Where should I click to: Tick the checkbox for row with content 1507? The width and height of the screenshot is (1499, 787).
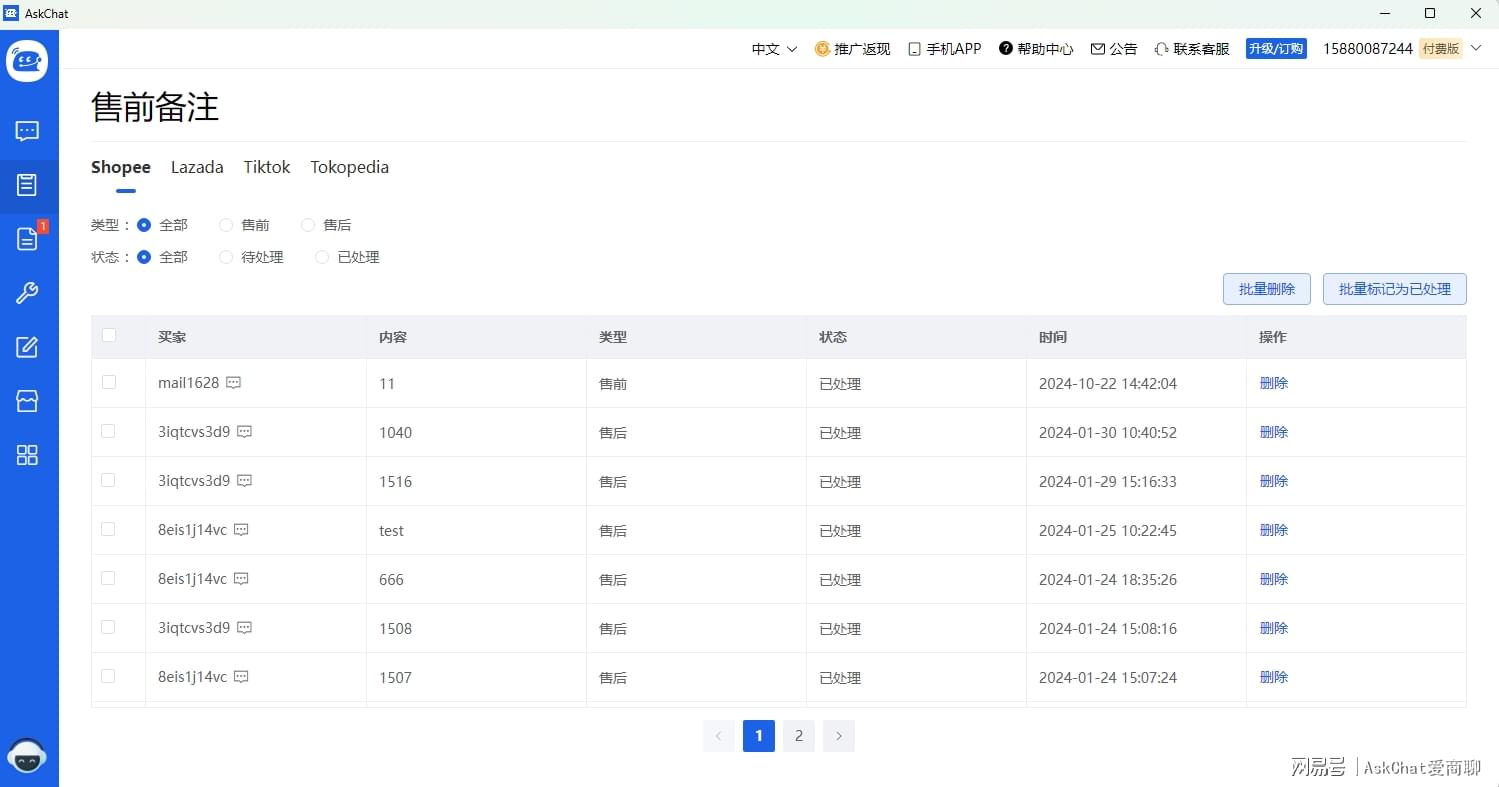(109, 676)
